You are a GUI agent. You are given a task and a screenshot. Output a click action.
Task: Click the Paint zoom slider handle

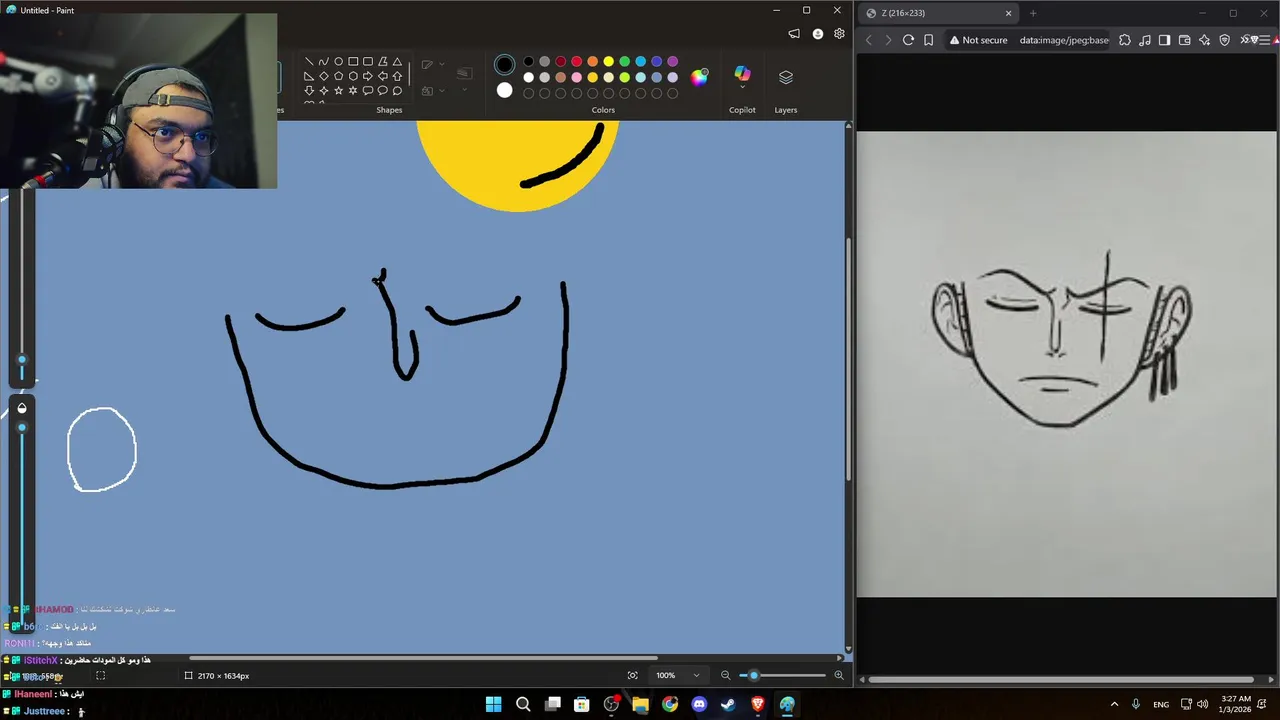click(x=754, y=675)
